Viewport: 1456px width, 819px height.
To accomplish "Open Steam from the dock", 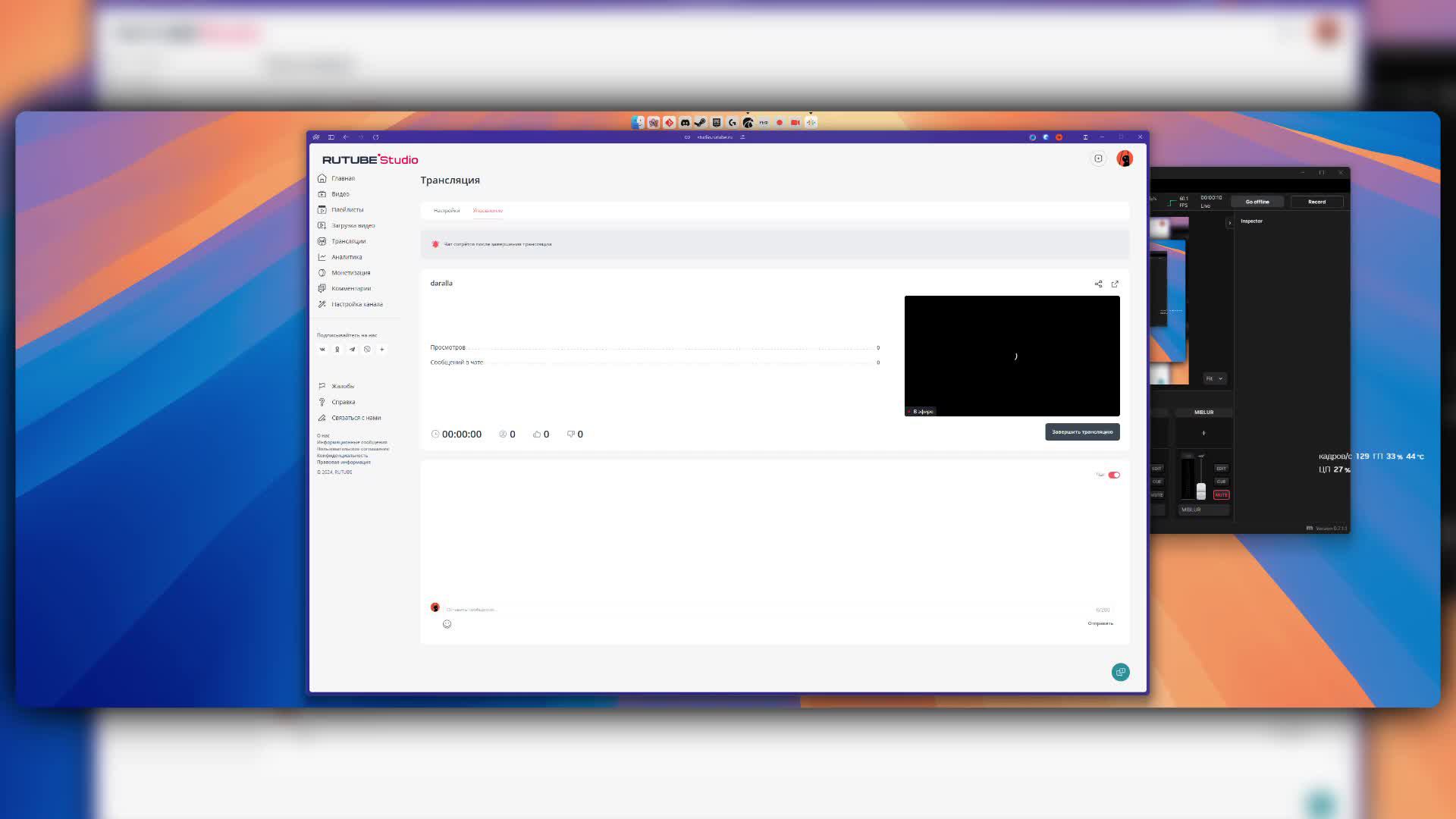I will click(700, 122).
